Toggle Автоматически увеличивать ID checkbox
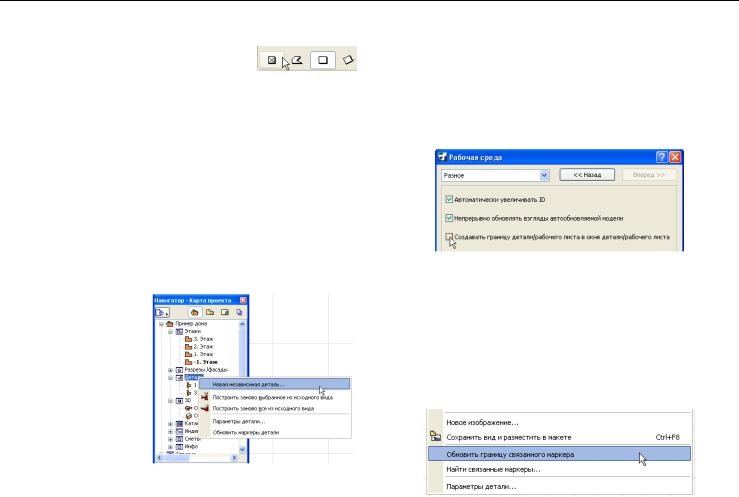Screen dimensions: 739x497 [449, 199]
